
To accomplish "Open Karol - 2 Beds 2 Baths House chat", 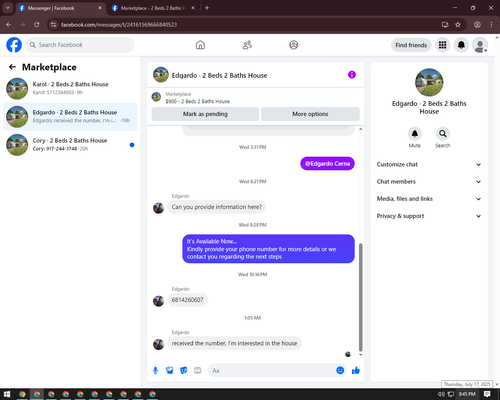I will pyautogui.click(x=70, y=88).
